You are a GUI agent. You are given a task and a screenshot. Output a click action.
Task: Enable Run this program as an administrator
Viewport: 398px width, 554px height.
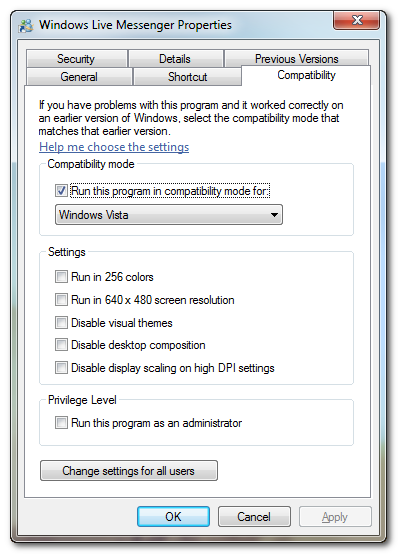(x=61, y=423)
